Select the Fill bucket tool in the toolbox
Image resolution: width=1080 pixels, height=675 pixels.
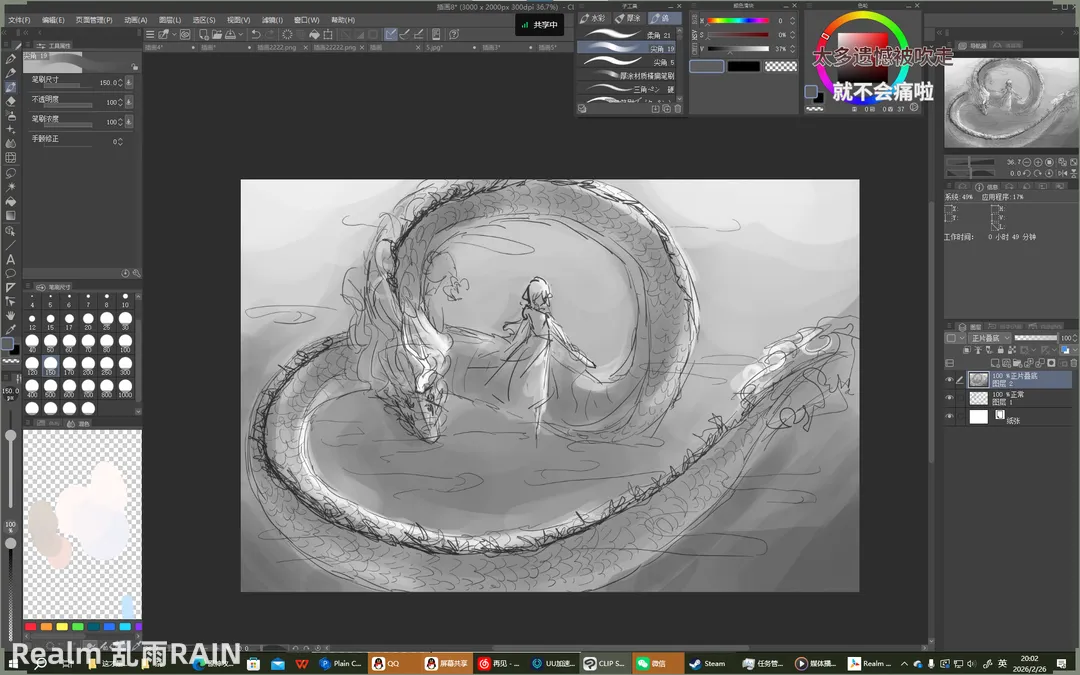(x=11, y=201)
